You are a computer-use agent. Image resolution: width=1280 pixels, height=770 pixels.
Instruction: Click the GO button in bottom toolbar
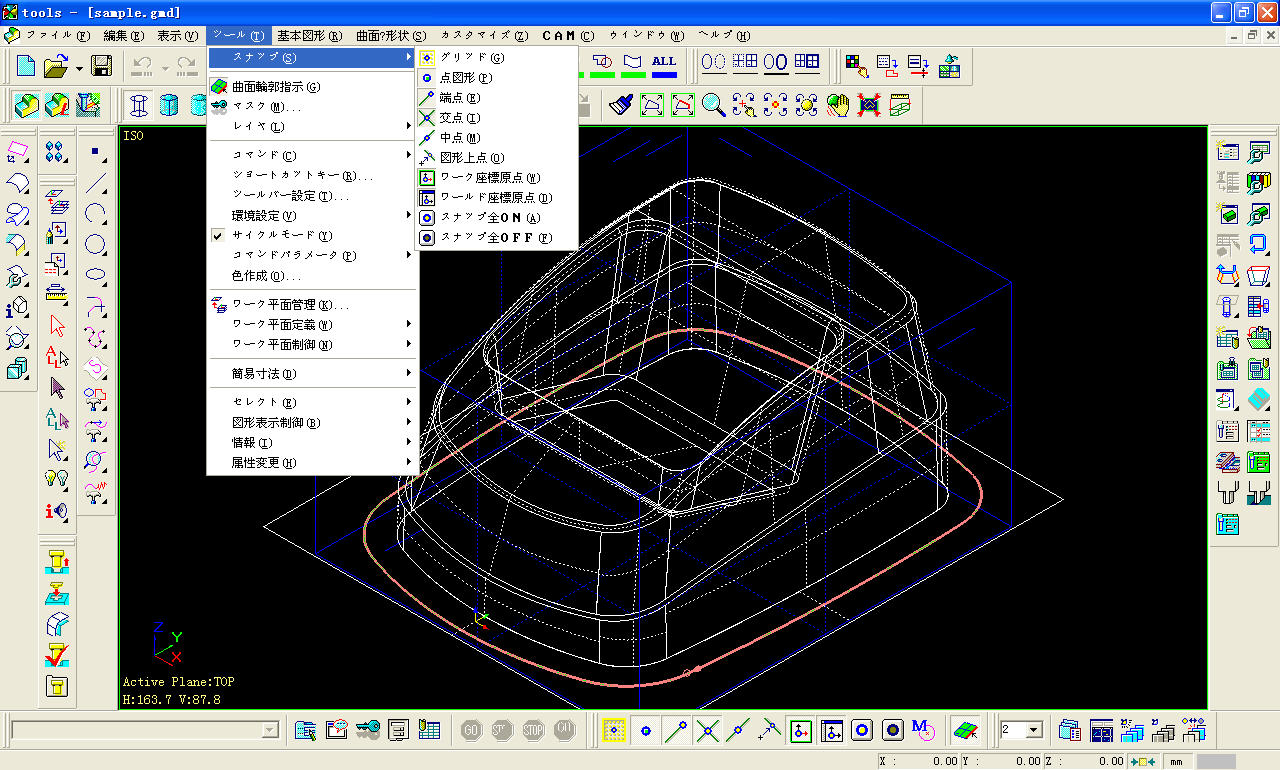tap(471, 730)
